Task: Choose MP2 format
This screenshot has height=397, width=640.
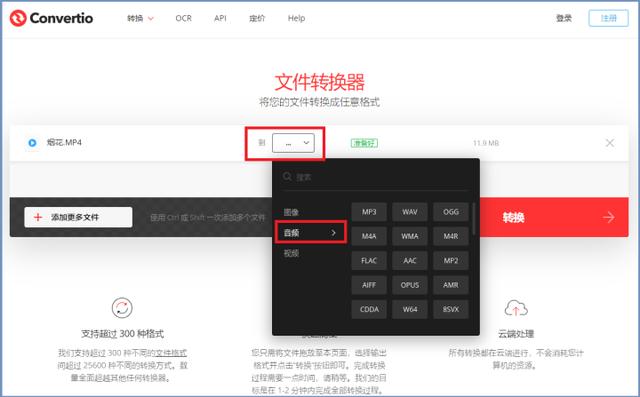Action: click(x=451, y=261)
